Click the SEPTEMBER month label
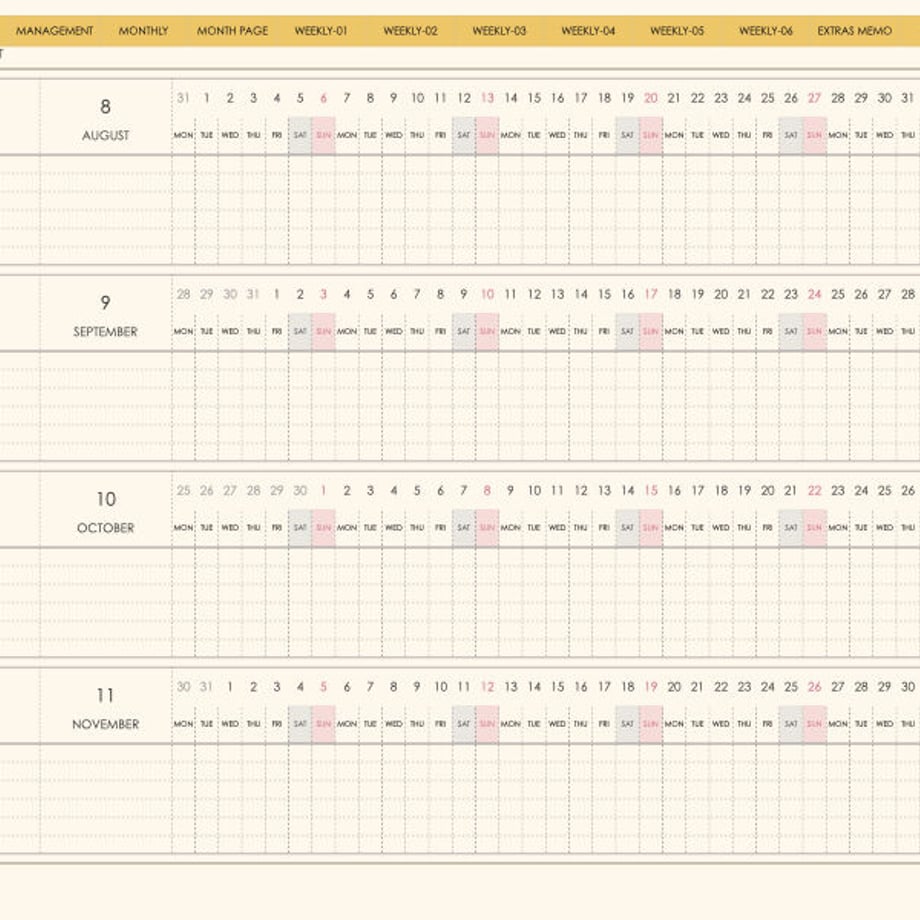Viewport: 920px width, 920px height. (x=106, y=332)
